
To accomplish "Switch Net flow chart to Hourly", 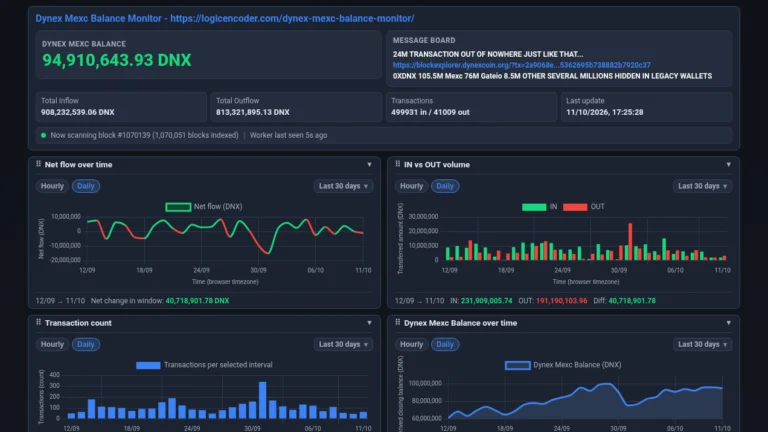I will click(x=52, y=186).
